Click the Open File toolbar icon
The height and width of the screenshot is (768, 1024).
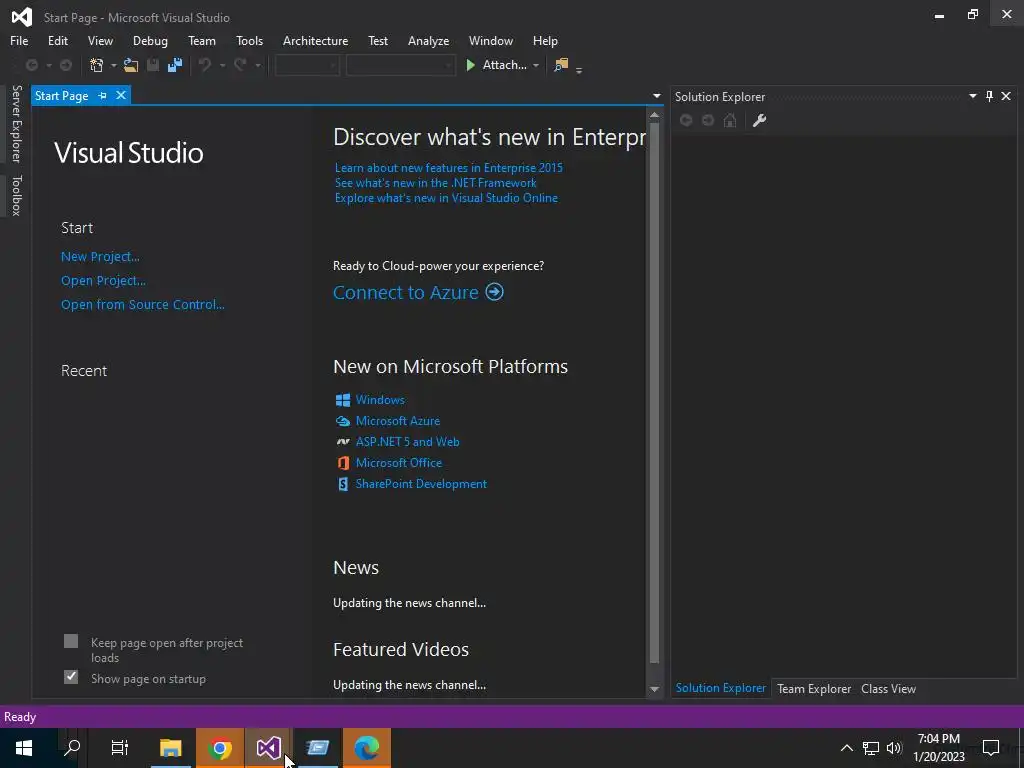[131, 65]
